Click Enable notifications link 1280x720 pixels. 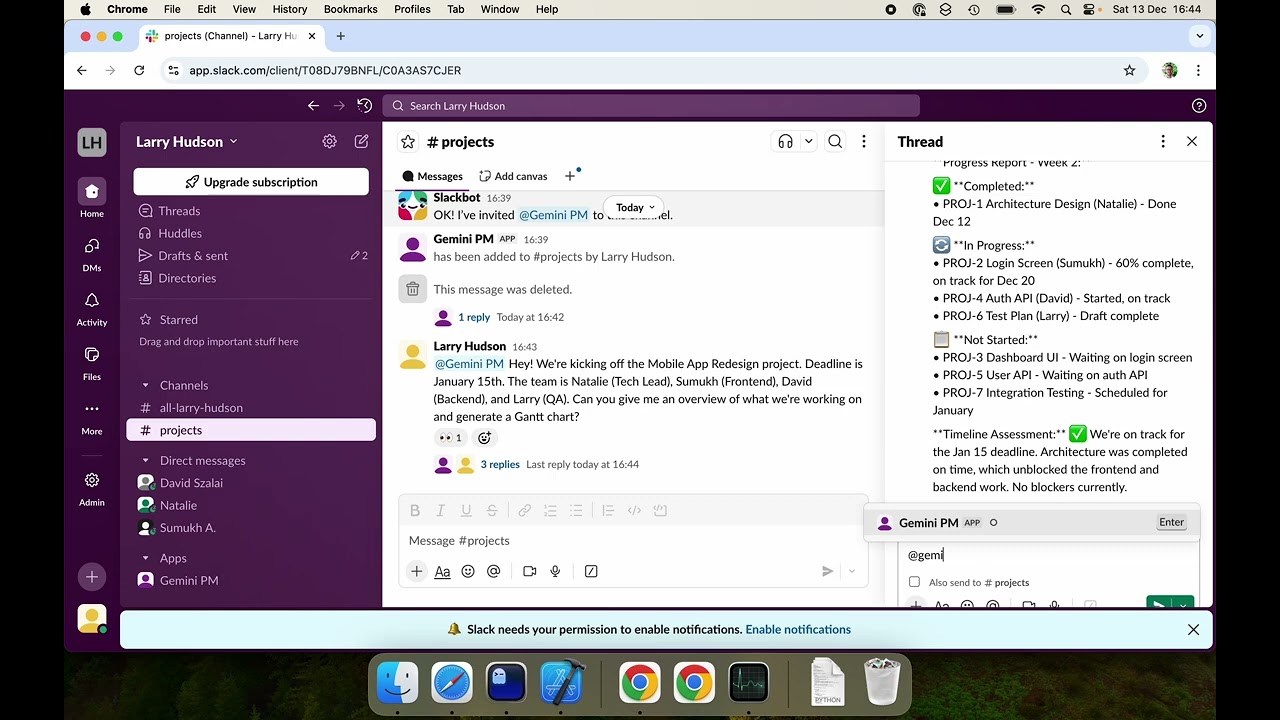point(798,630)
